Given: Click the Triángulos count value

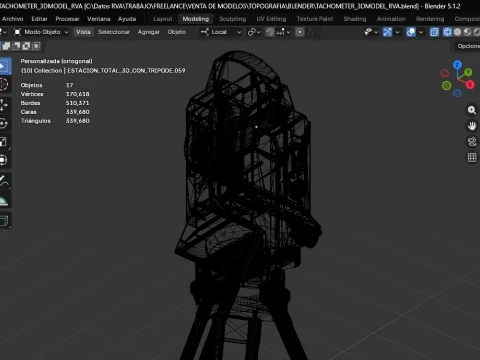Looking at the screenshot, I should coord(78,121).
